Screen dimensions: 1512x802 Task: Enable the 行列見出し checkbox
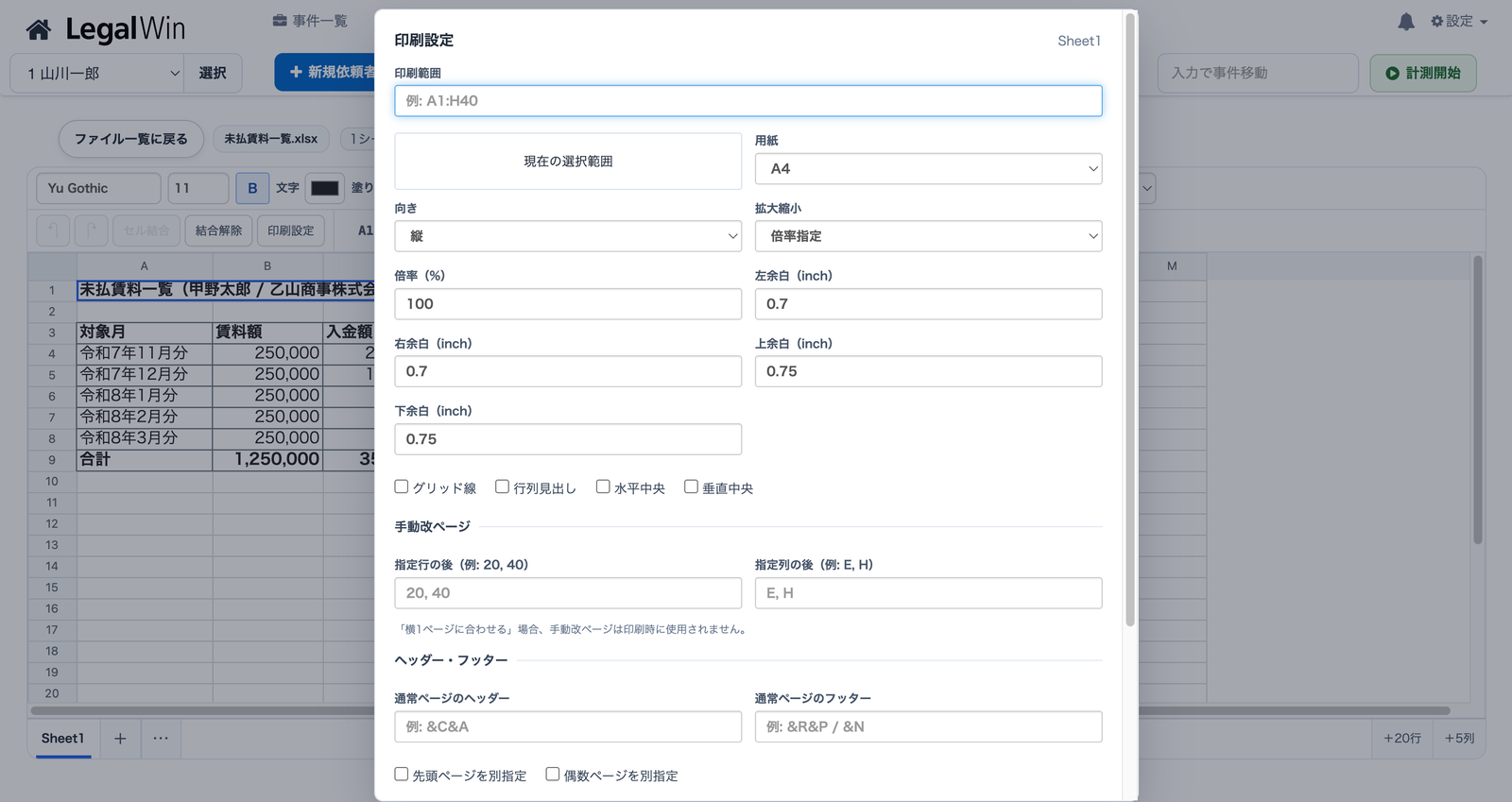click(502, 486)
